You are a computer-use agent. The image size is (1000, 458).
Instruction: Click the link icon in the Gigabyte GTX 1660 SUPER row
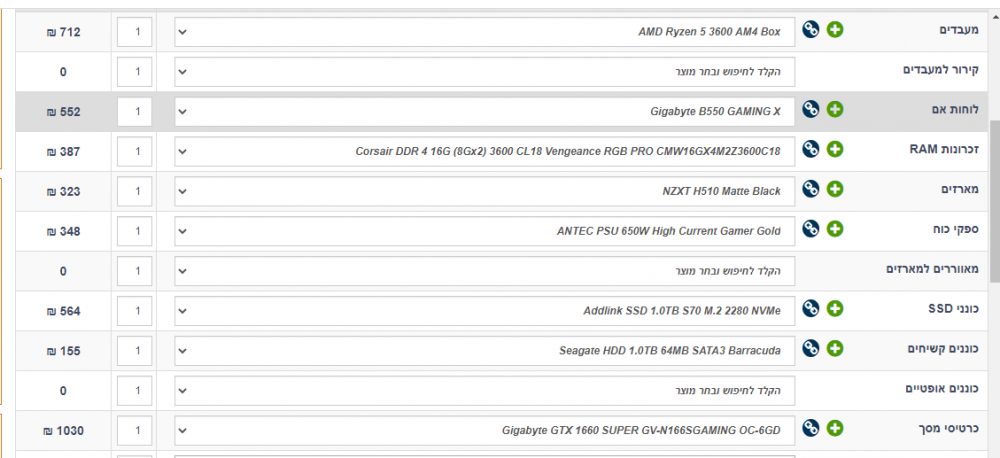[x=811, y=428]
